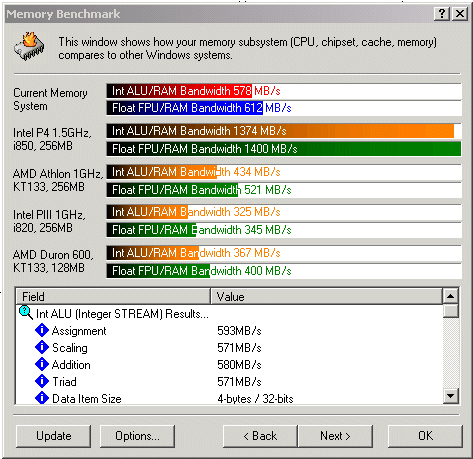The height and width of the screenshot is (459, 473).
Task: Open the Options dialog
Action: click(137, 436)
